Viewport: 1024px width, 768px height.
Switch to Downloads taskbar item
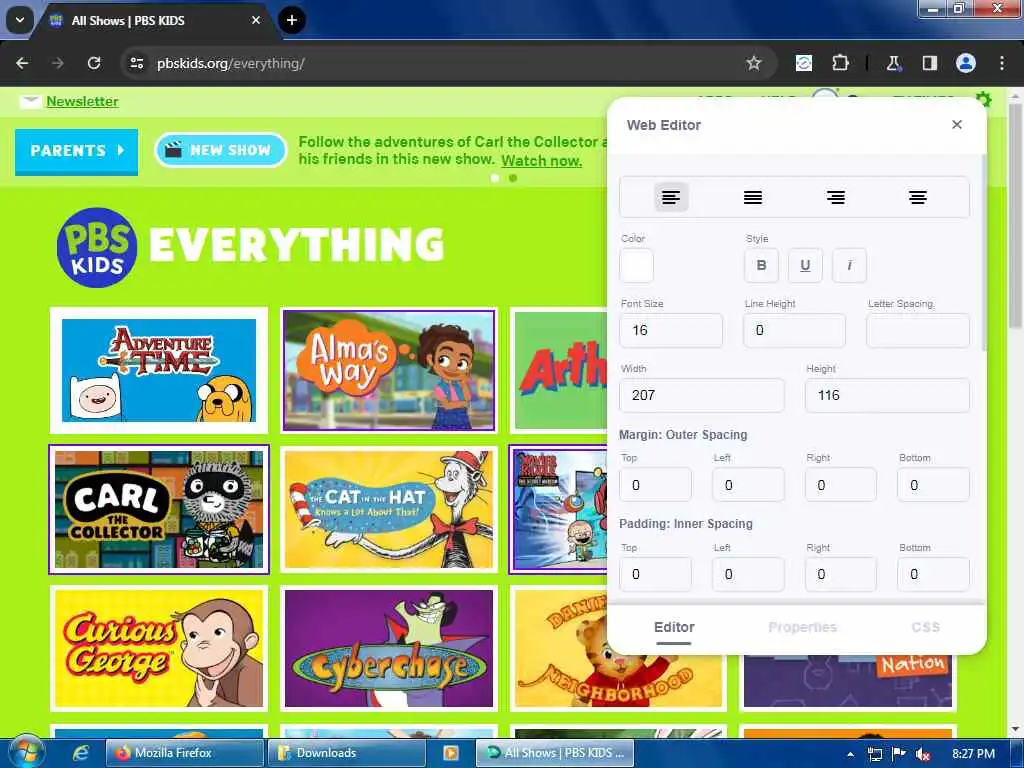(x=347, y=753)
